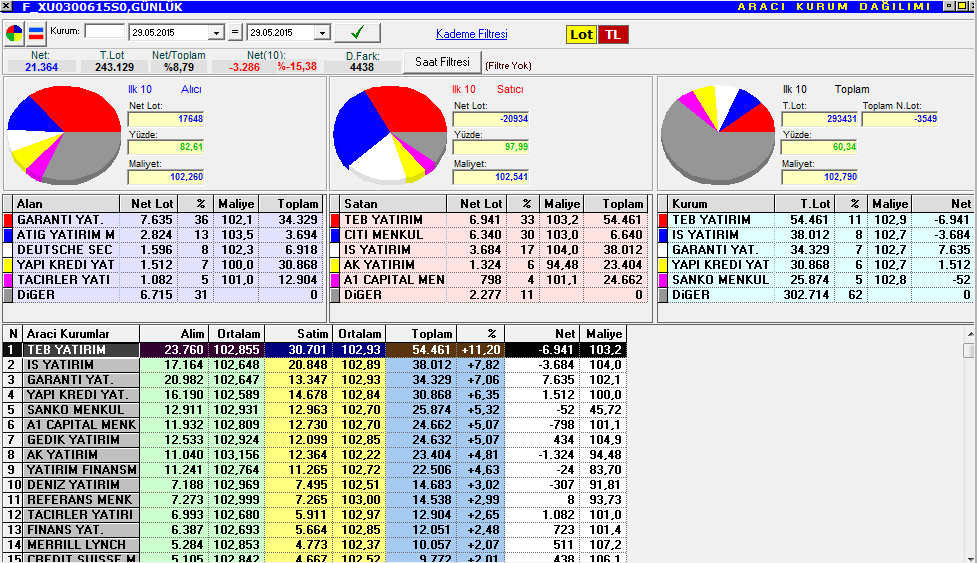Click the Satıcı sellers pie chart
The height and width of the screenshot is (563, 977).
tap(390, 135)
